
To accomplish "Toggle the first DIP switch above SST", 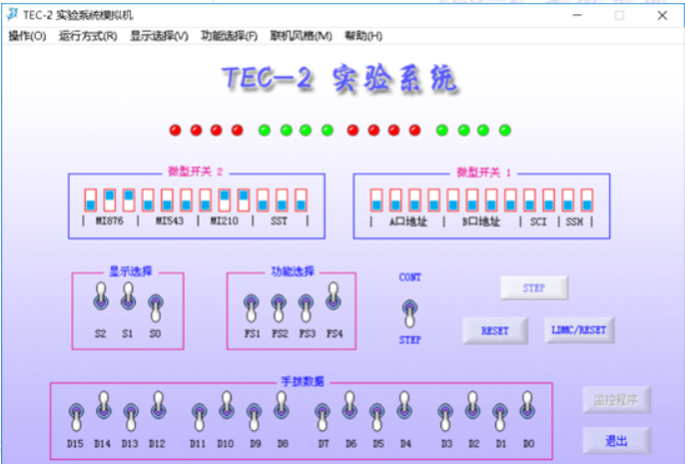I will point(263,200).
